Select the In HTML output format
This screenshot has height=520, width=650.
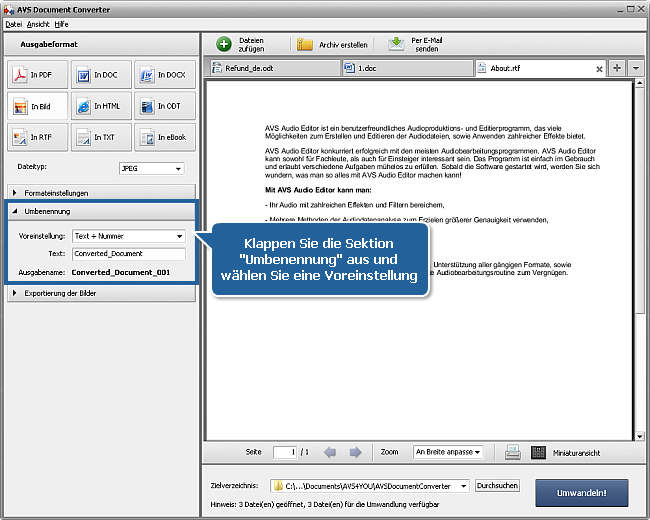coord(101,106)
